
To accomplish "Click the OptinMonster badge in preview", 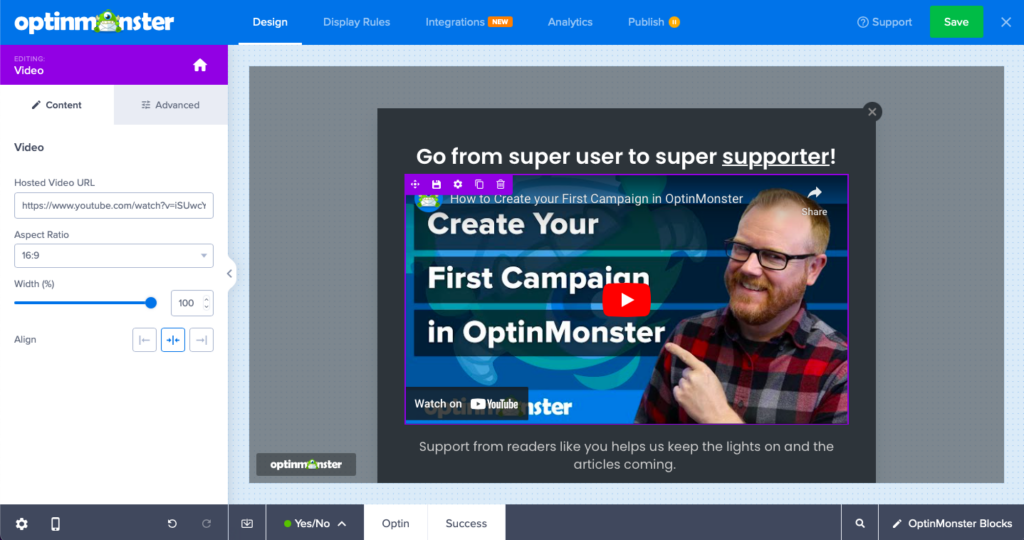I will tap(306, 464).
